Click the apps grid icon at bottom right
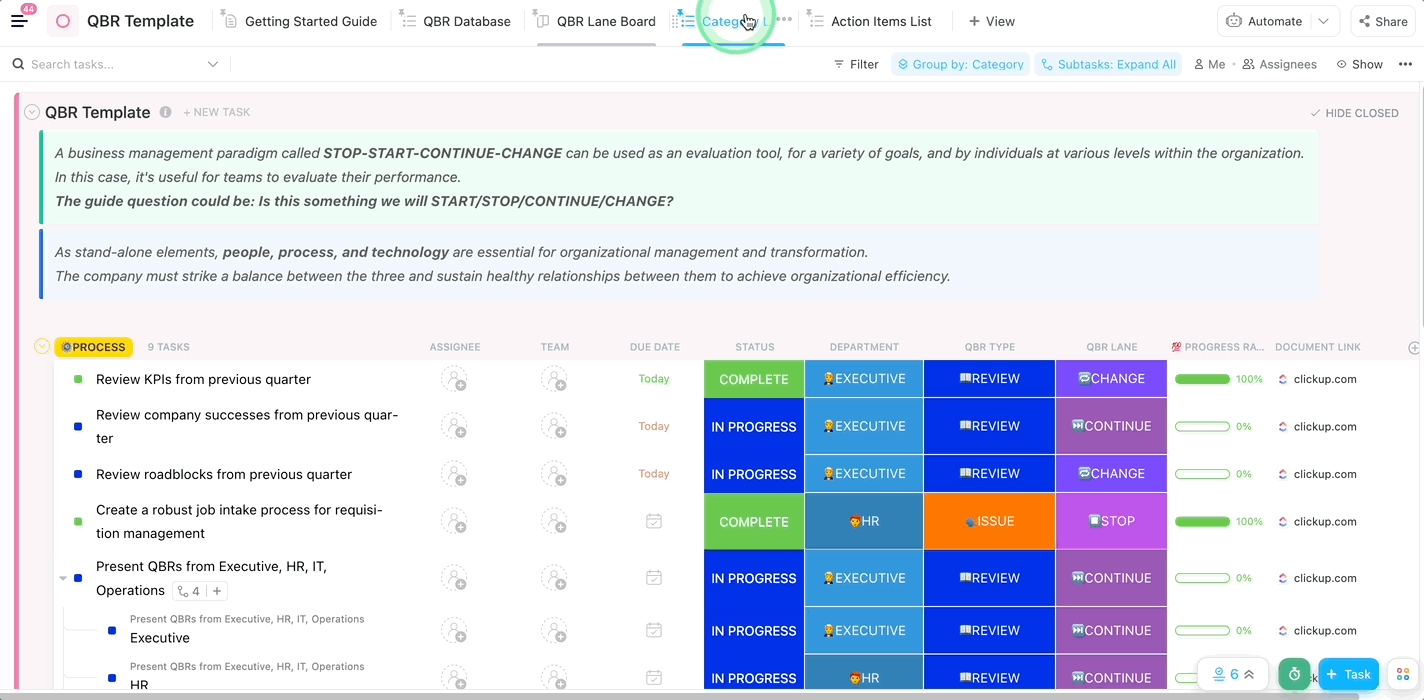The width and height of the screenshot is (1424, 700). click(1403, 674)
